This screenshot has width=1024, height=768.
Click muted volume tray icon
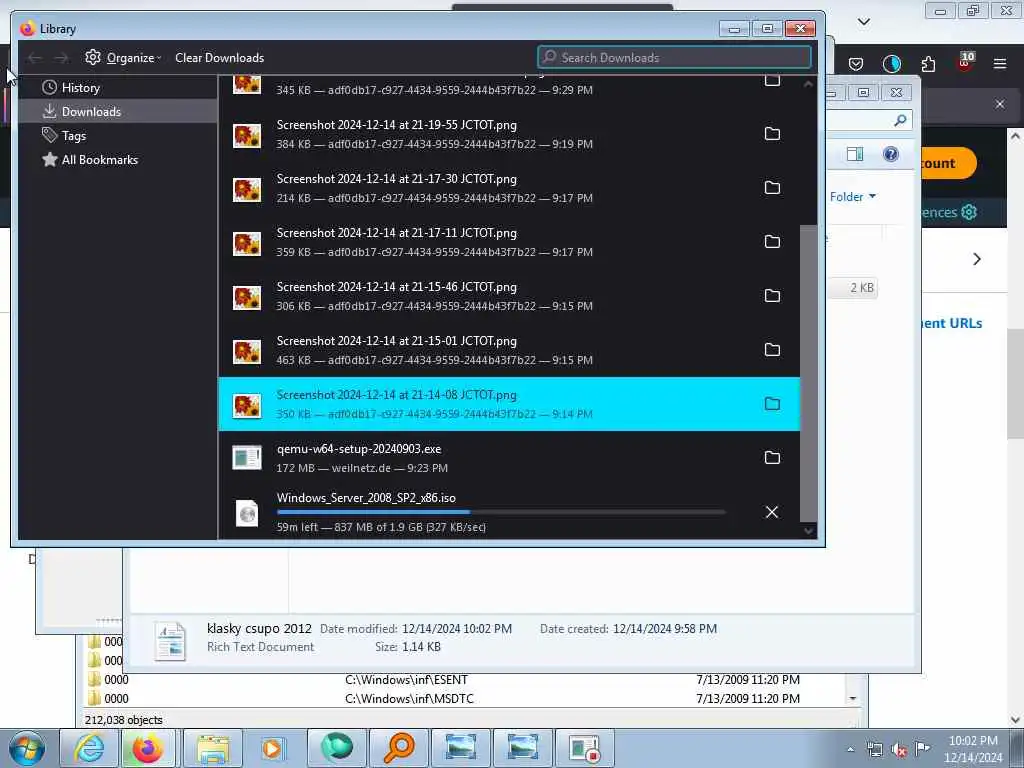point(899,750)
